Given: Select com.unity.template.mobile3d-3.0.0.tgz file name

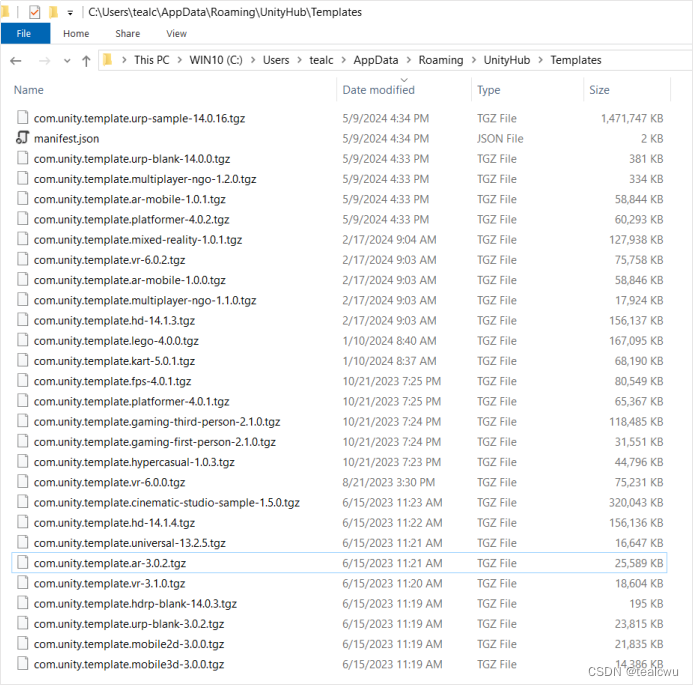Looking at the screenshot, I should pos(129,664).
